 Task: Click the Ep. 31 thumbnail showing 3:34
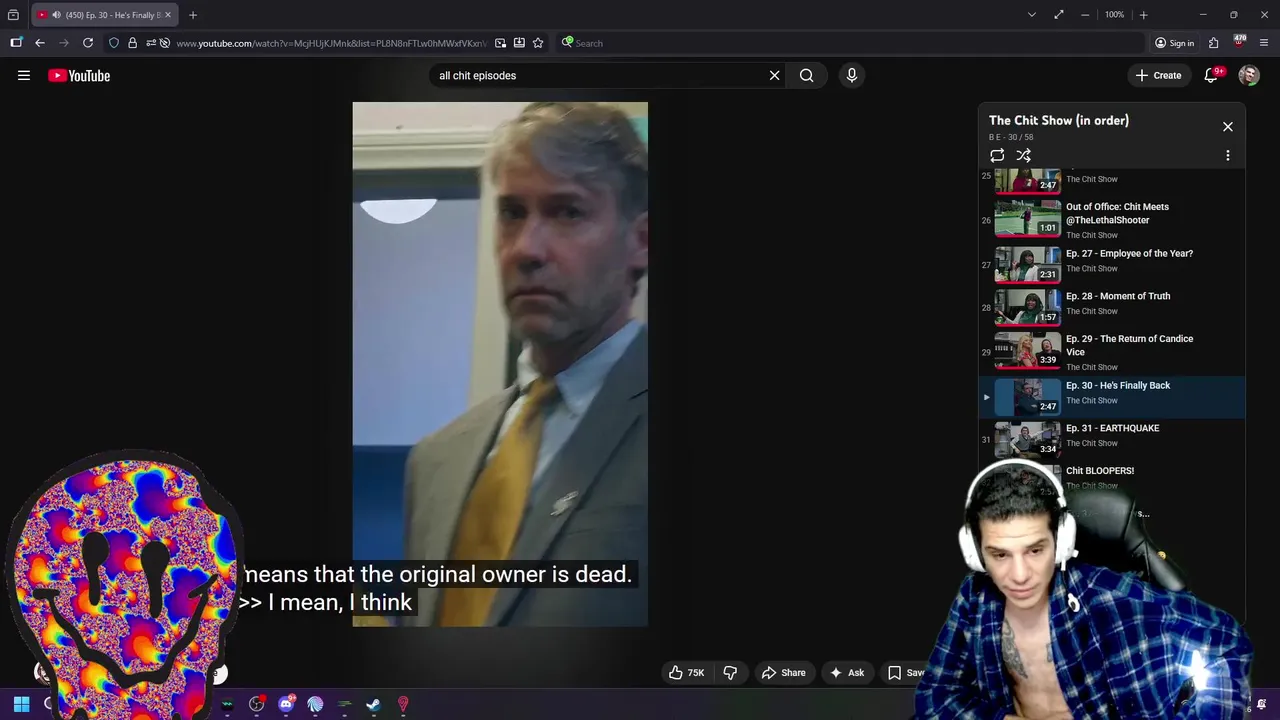[1027, 439]
